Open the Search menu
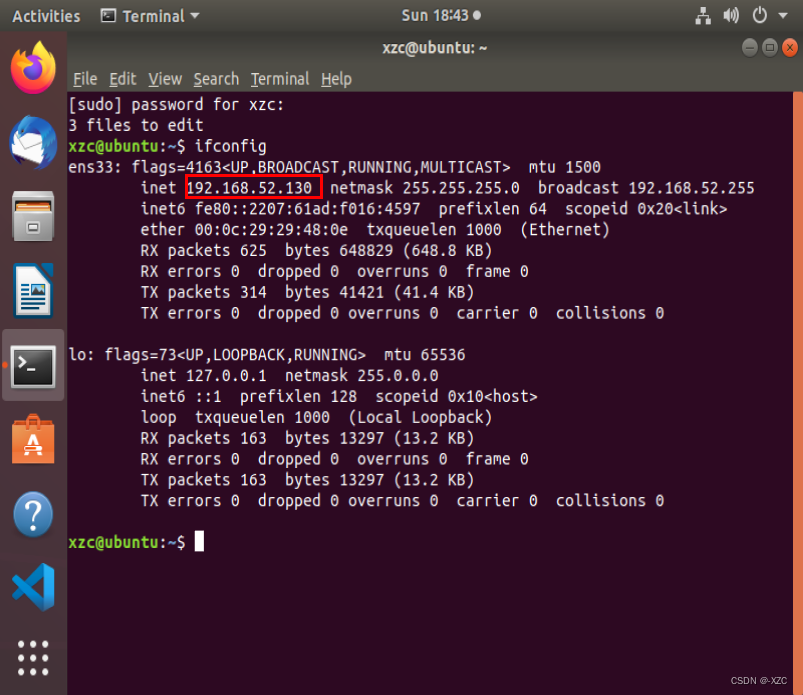The image size is (803, 695). pos(216,79)
